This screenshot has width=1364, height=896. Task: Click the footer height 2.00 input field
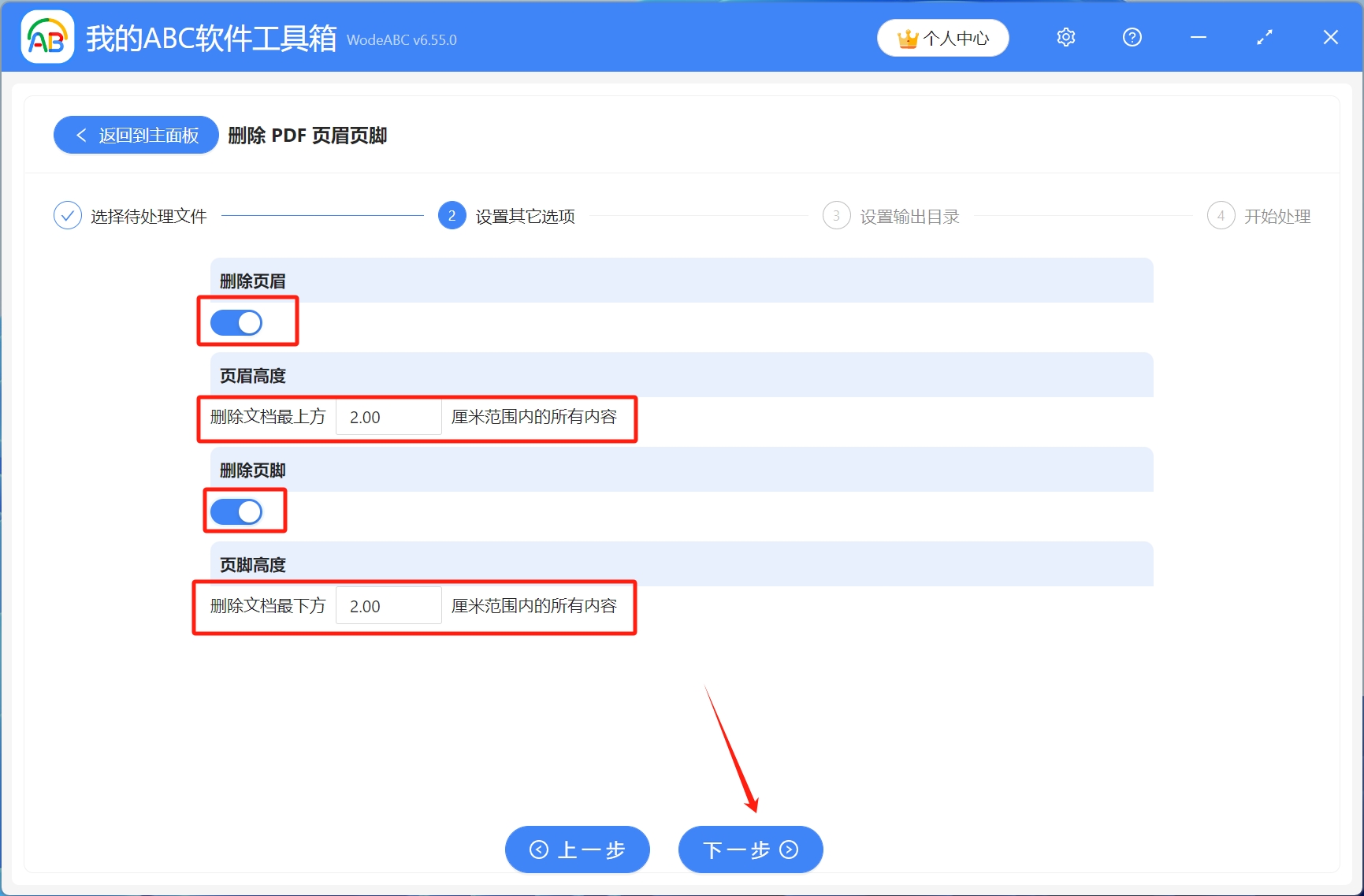(x=388, y=605)
